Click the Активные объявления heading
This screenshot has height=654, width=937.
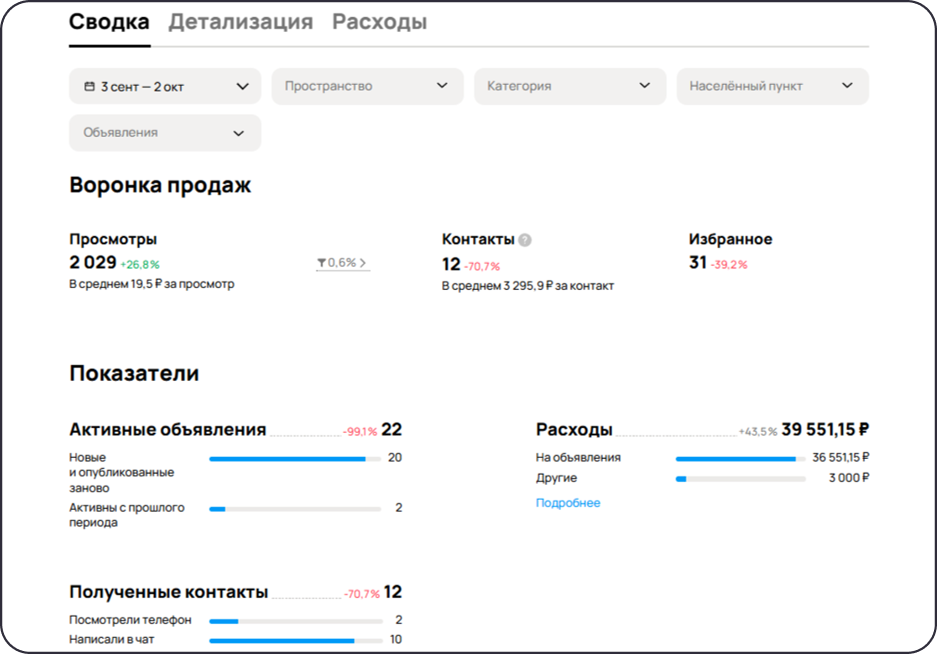[x=166, y=428]
